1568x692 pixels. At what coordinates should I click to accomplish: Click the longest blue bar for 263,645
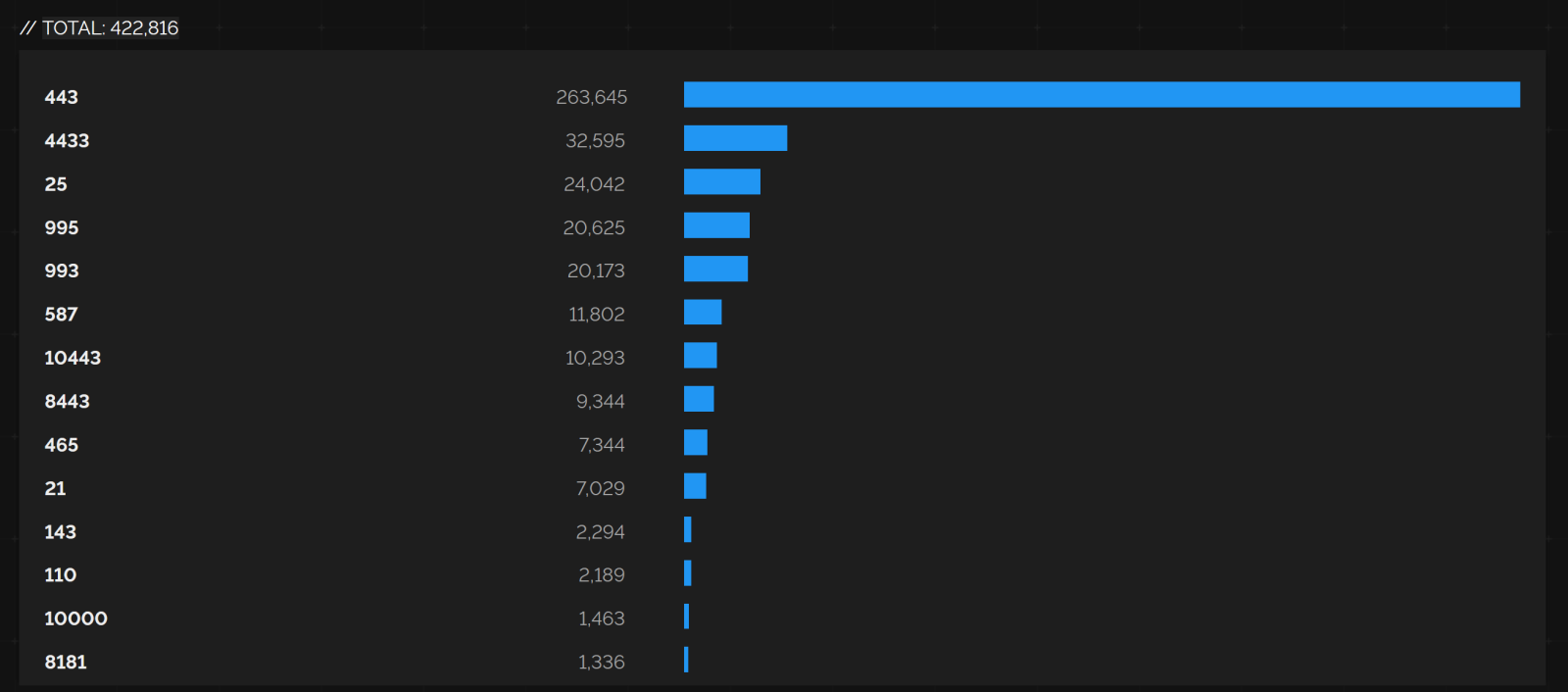(1102, 95)
